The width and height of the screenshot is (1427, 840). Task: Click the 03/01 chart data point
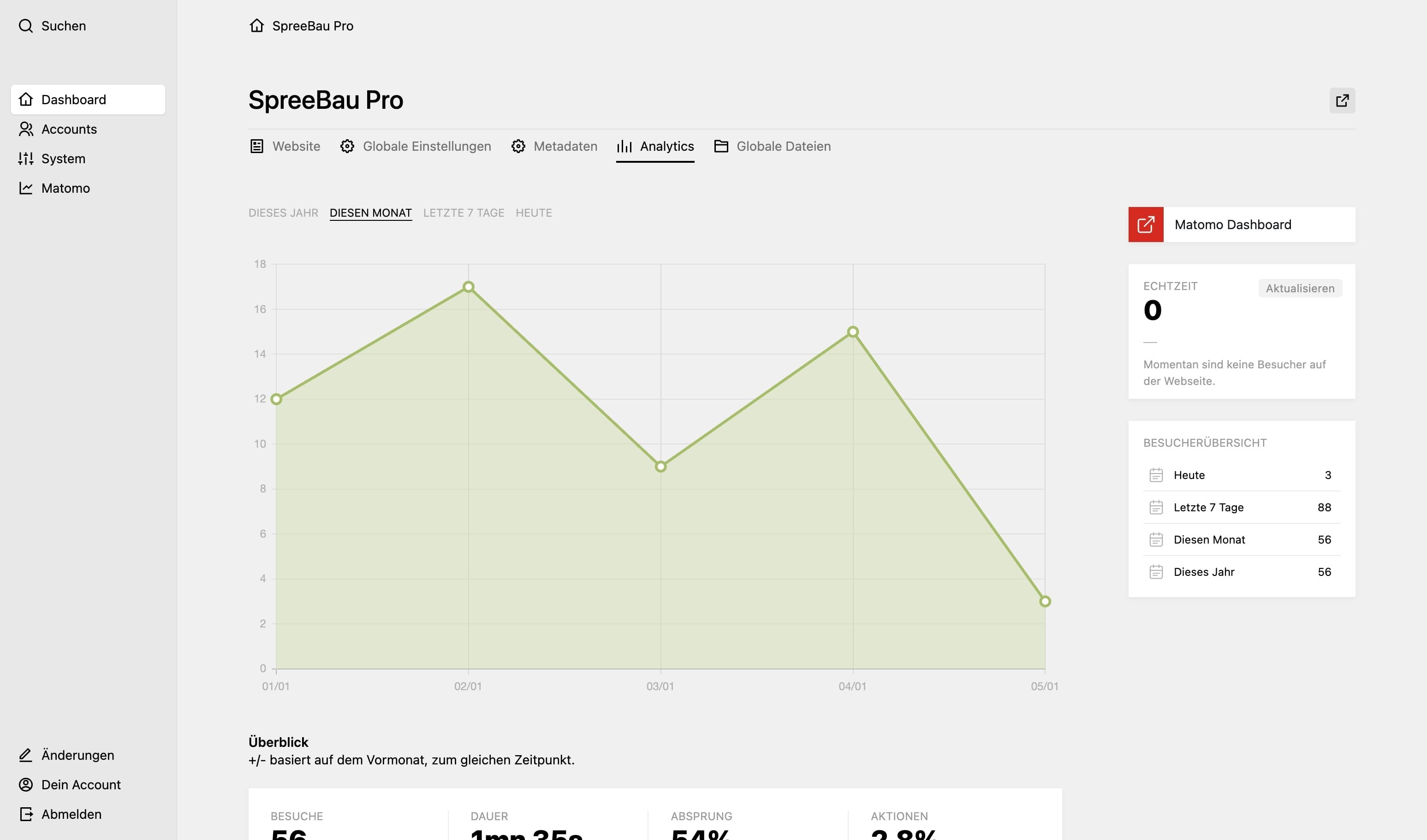[660, 467]
